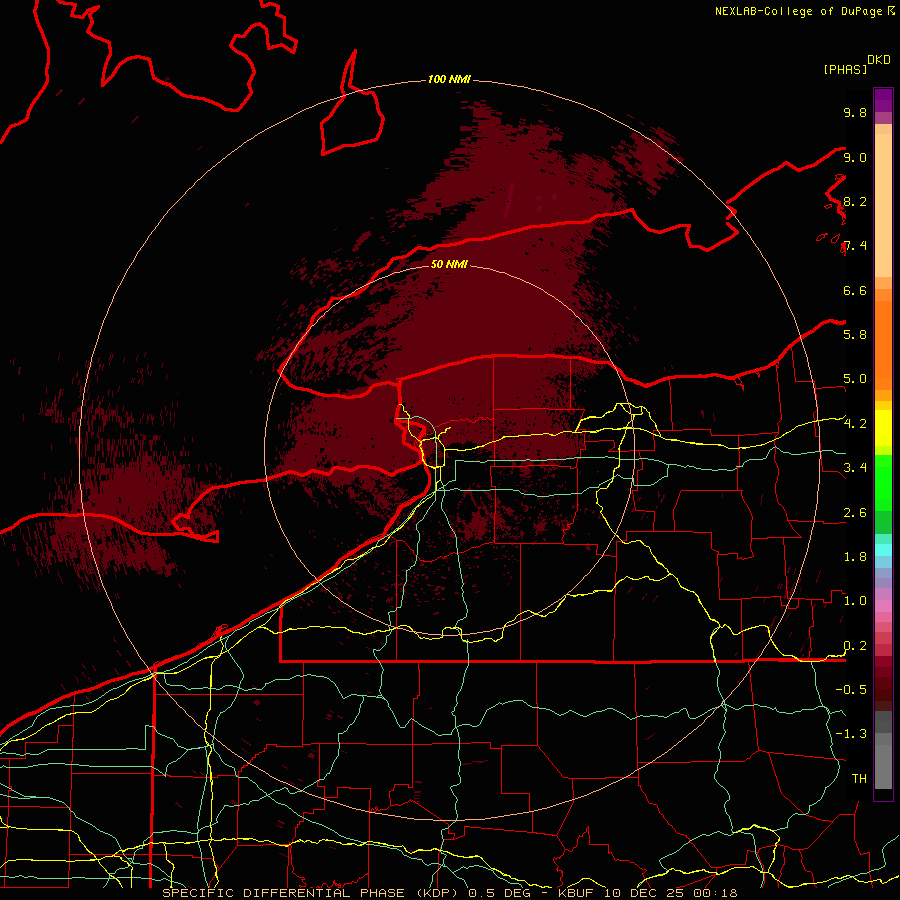Viewport: 900px width, 900px height.
Task: Click the 9.8 value on the color scale
Action: tap(855, 112)
